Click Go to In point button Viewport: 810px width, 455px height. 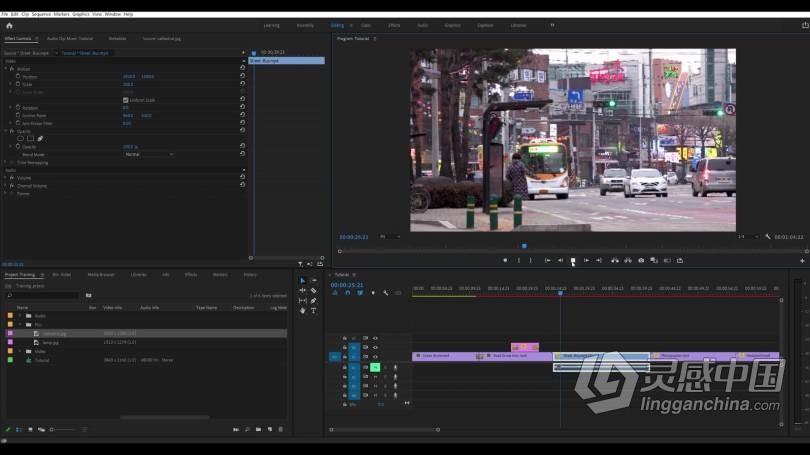[547, 260]
